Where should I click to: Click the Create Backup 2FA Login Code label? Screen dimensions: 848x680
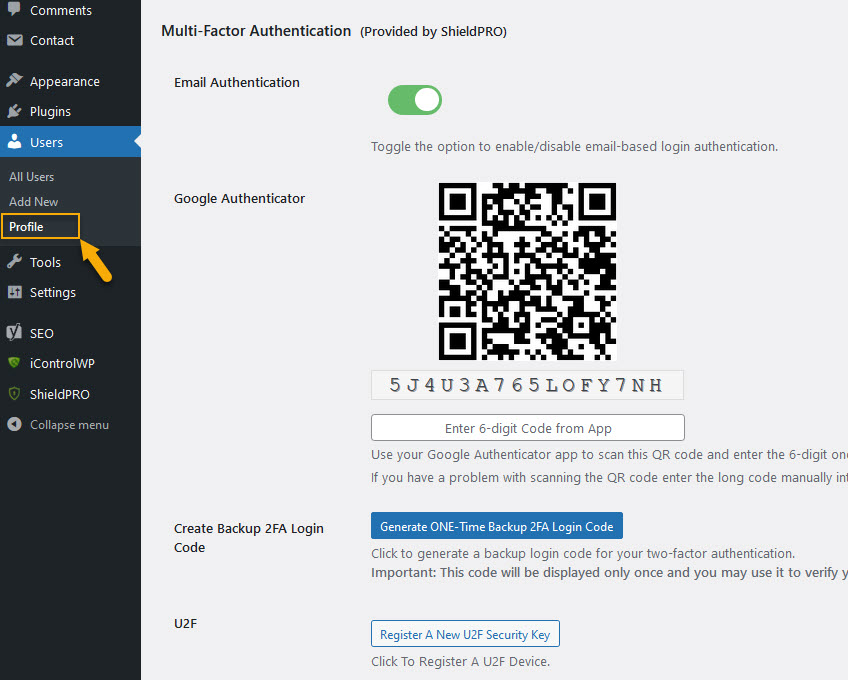pos(249,538)
